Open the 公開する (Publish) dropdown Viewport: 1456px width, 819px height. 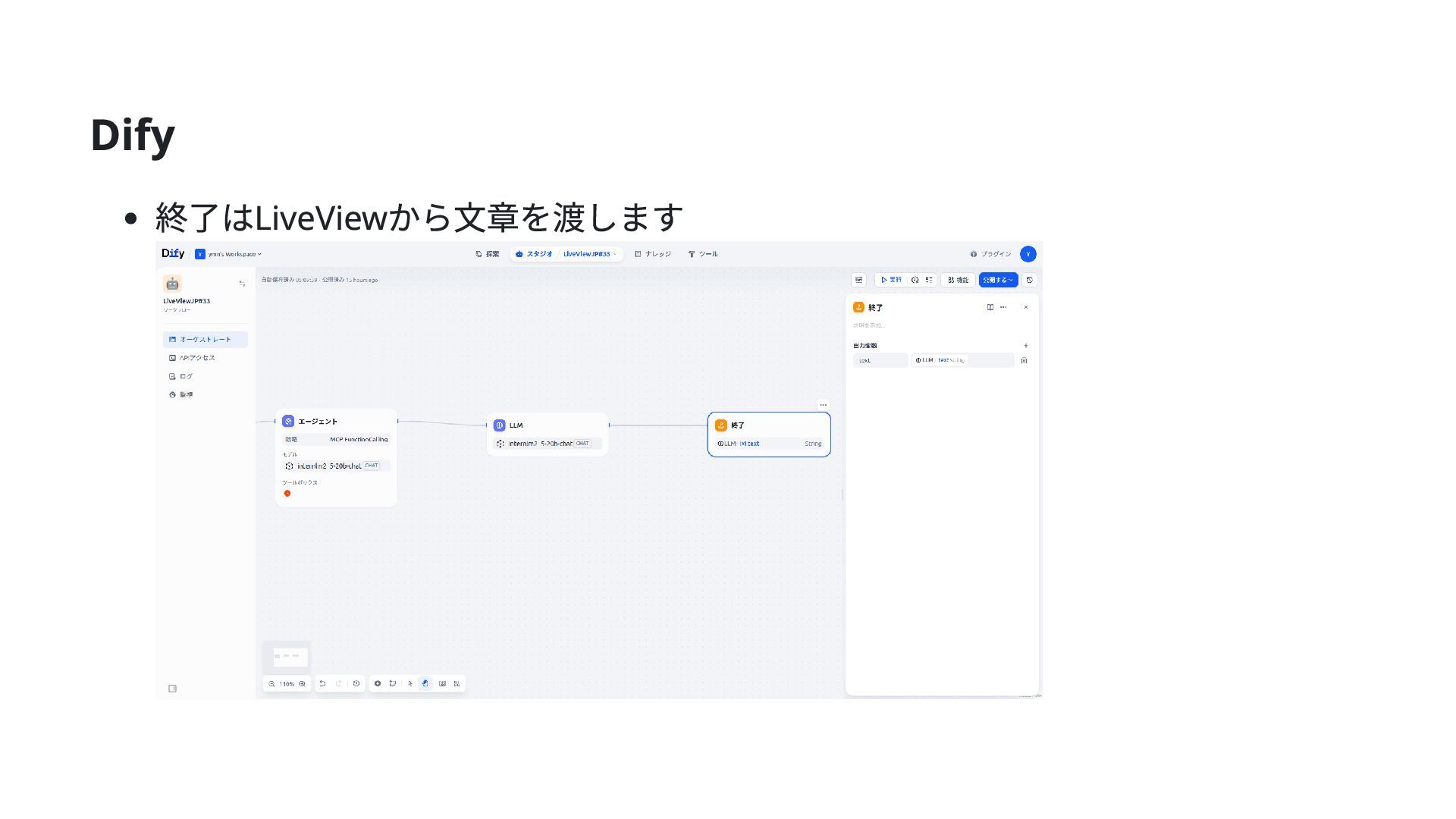click(x=998, y=280)
